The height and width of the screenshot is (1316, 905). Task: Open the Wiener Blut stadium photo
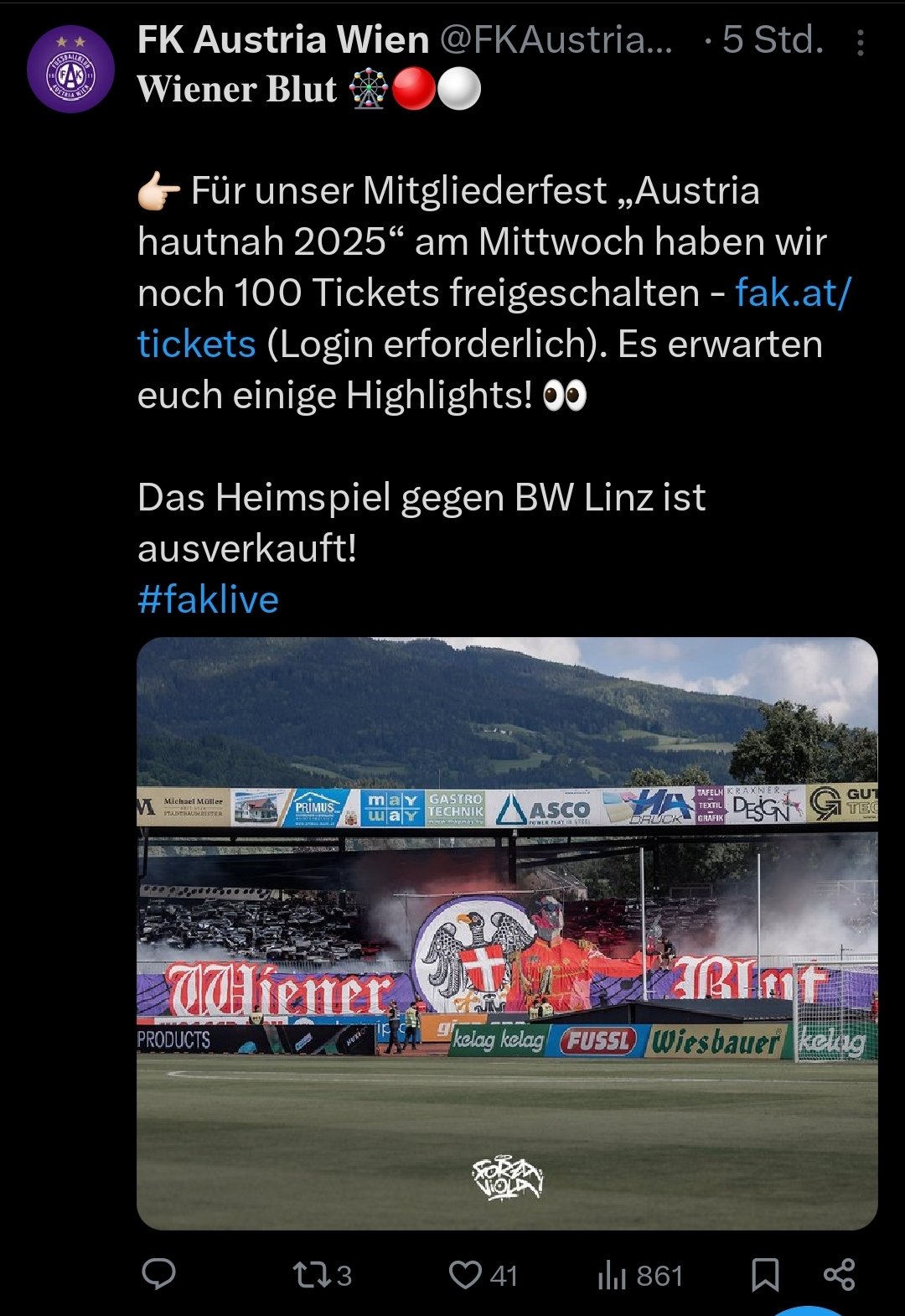pyautogui.click(x=507, y=933)
